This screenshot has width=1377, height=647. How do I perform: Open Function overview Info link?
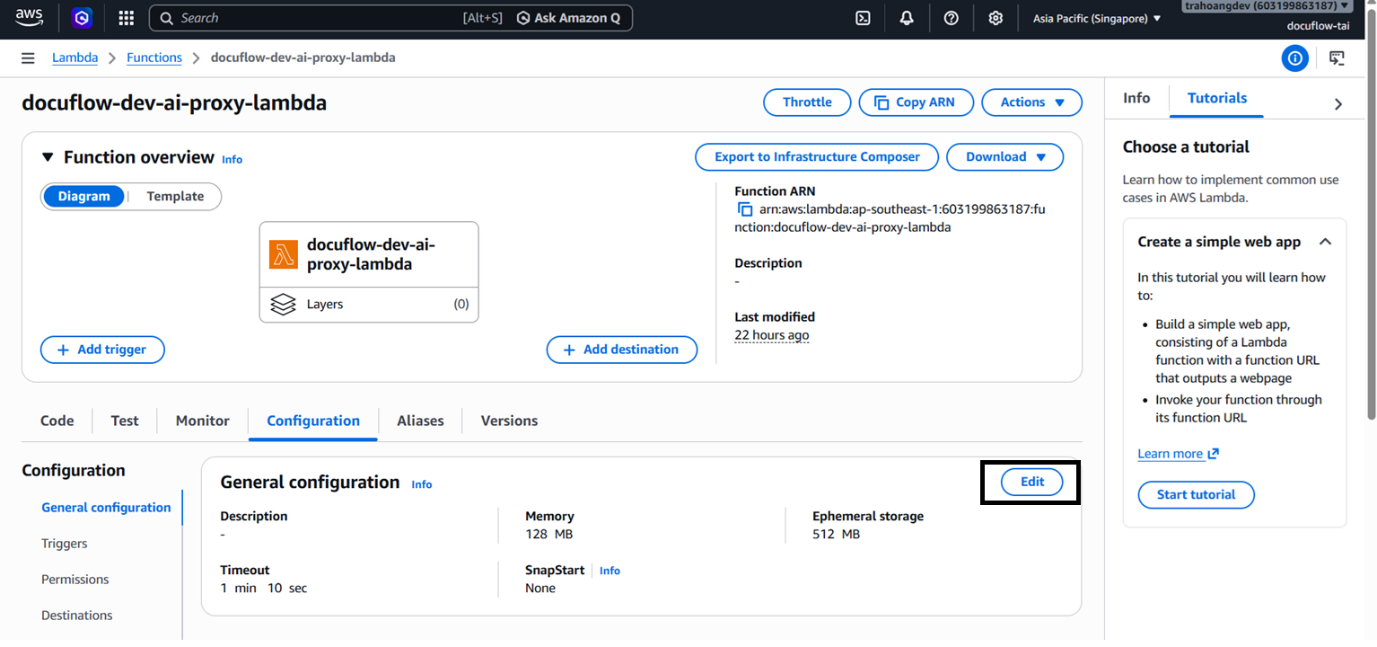pos(232,159)
